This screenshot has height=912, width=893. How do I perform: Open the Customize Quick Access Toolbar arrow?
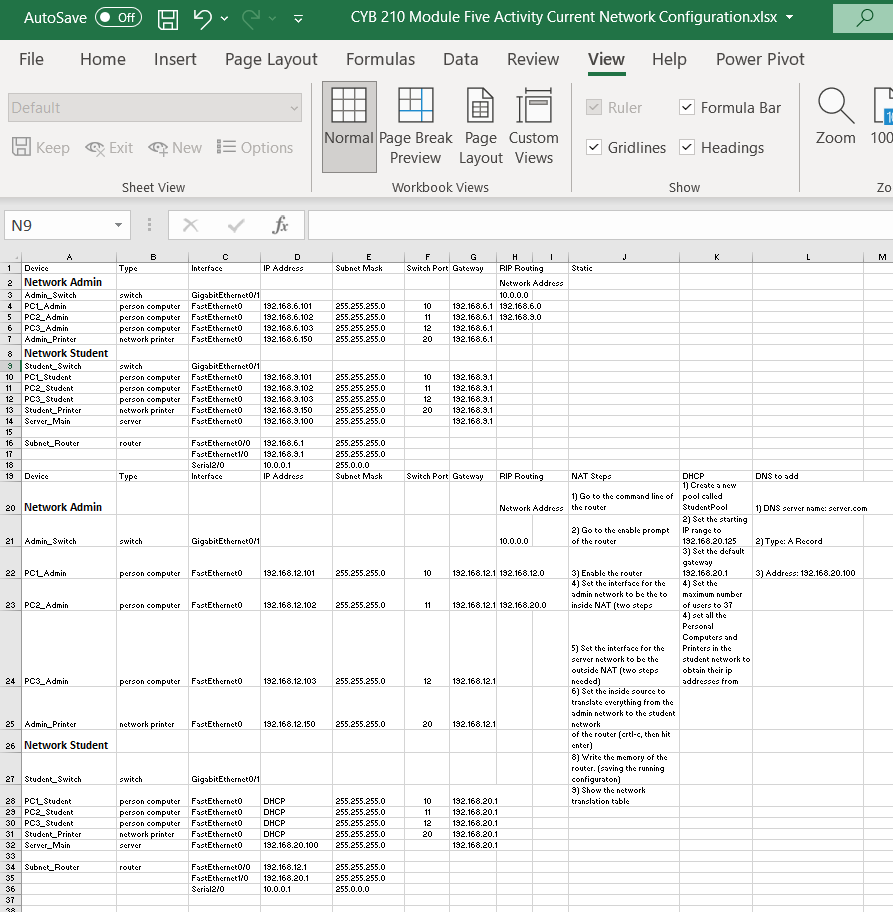coord(298,19)
